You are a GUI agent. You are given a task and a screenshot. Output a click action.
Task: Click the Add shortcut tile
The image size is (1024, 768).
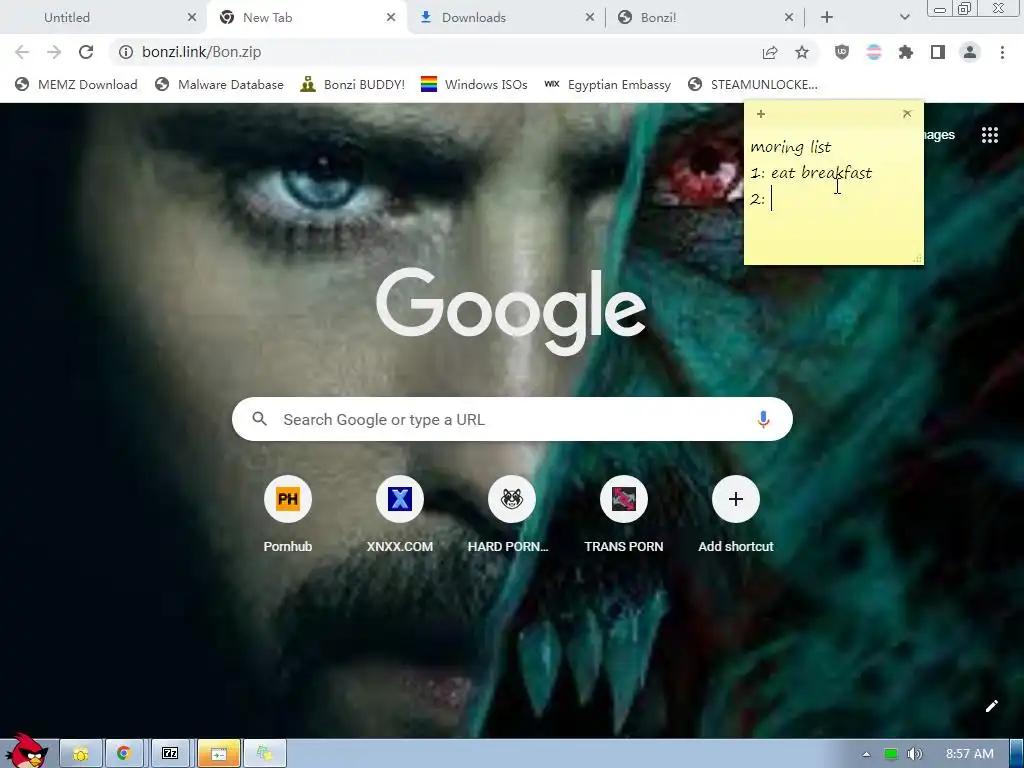tap(735, 515)
